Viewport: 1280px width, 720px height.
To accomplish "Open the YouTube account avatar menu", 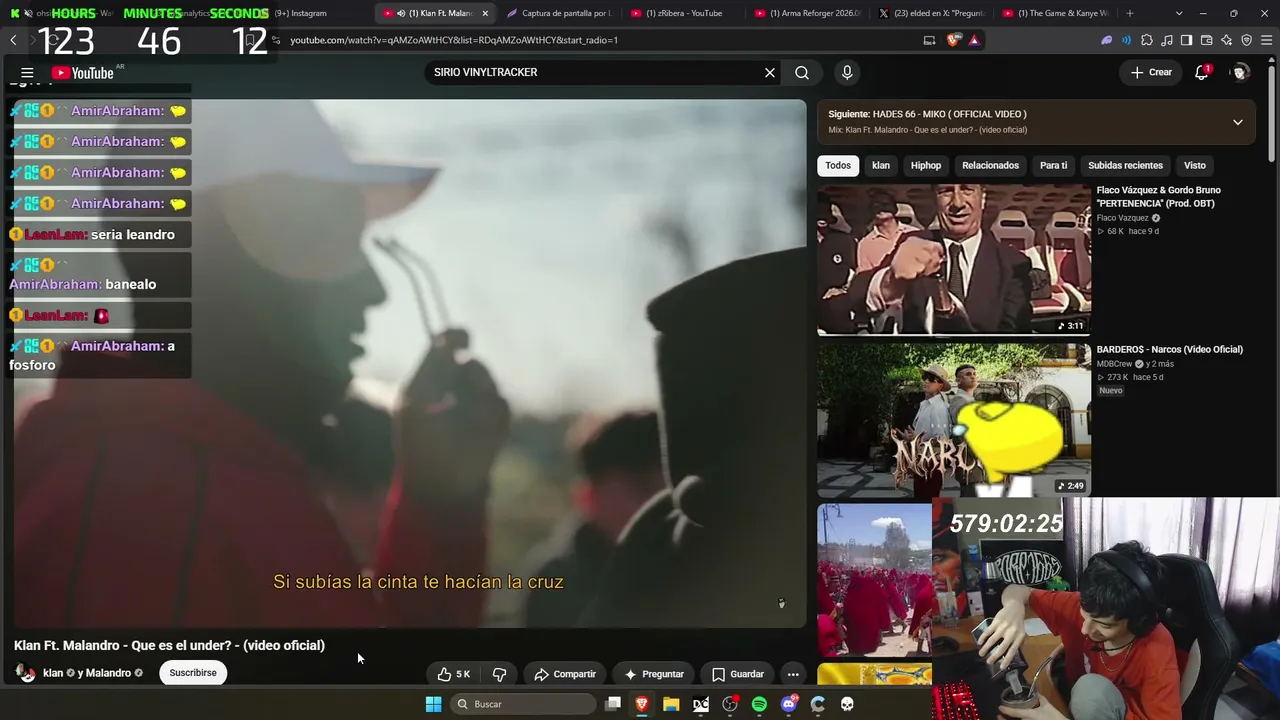I will pos(1240,72).
